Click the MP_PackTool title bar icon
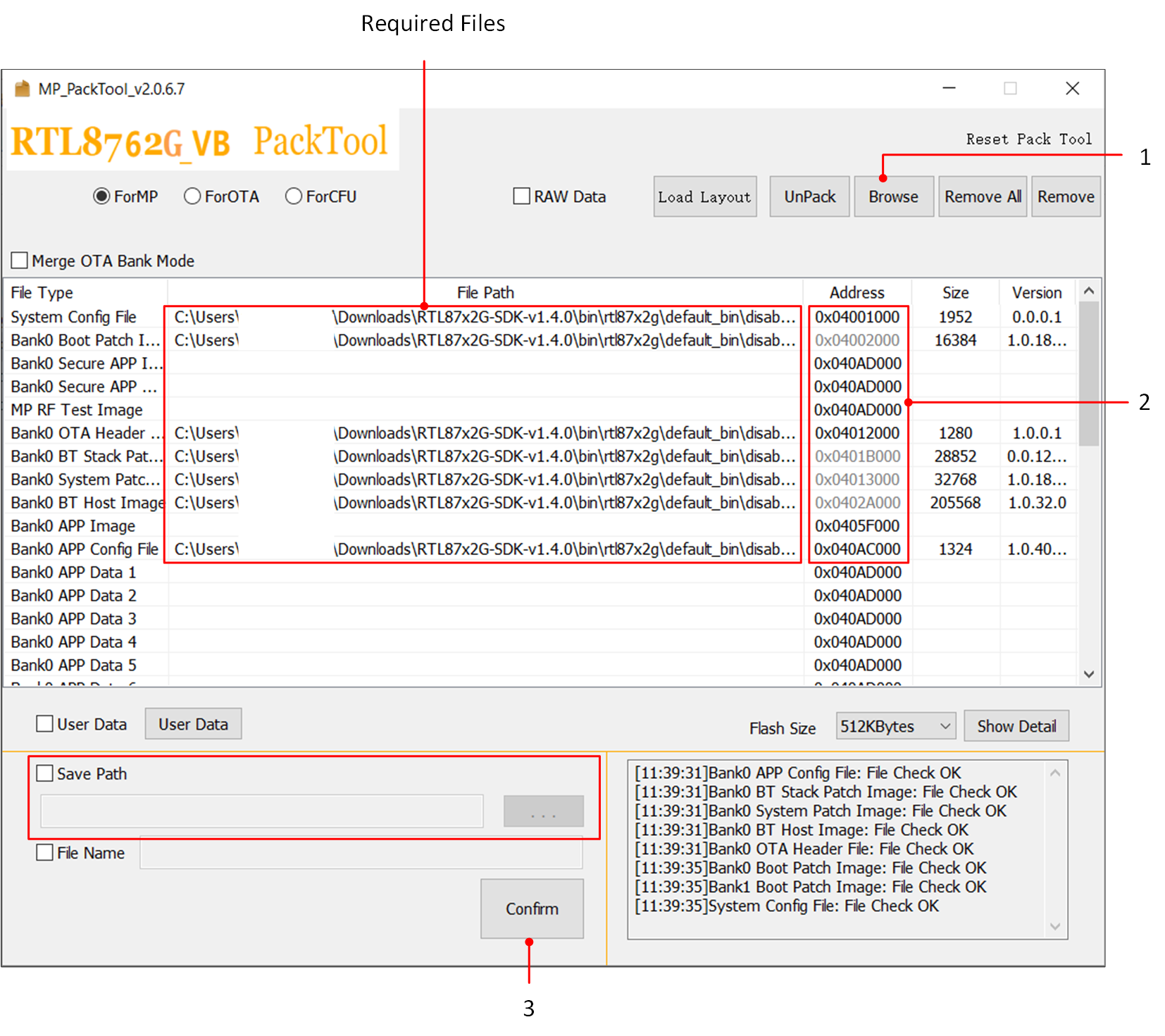This screenshot has height=1036, width=1165. 23,89
